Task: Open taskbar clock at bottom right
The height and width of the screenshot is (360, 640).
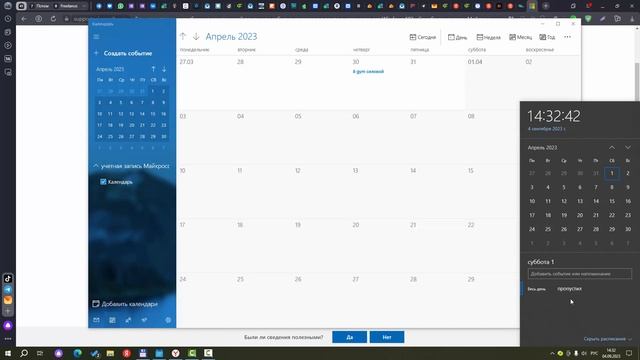Action: (x=611, y=353)
